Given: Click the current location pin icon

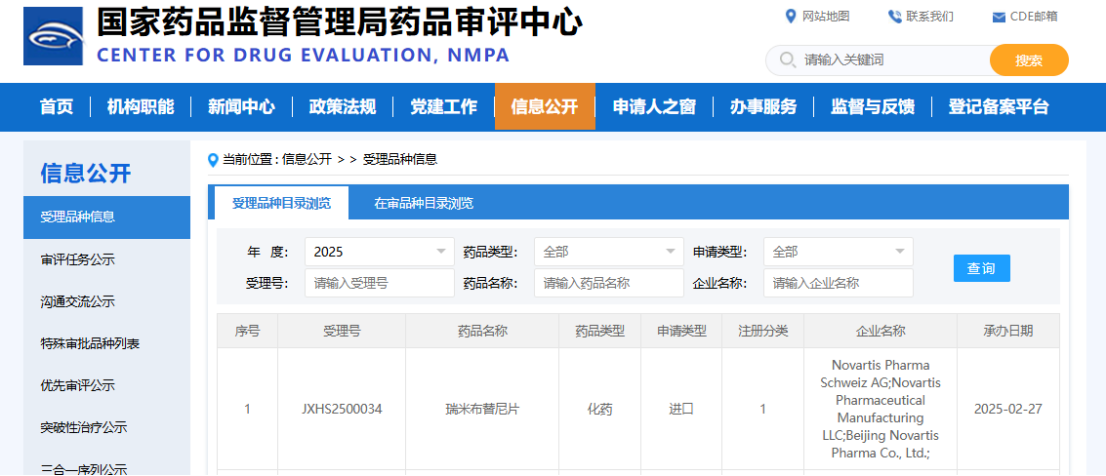Looking at the screenshot, I should [212, 159].
